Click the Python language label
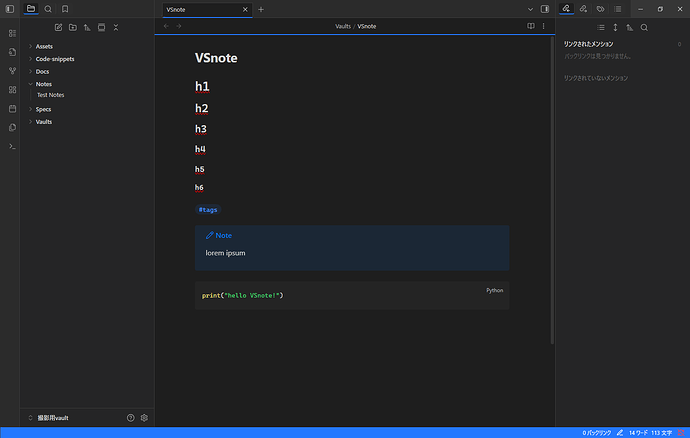Screen dimensions: 690x438 tap(495, 291)
